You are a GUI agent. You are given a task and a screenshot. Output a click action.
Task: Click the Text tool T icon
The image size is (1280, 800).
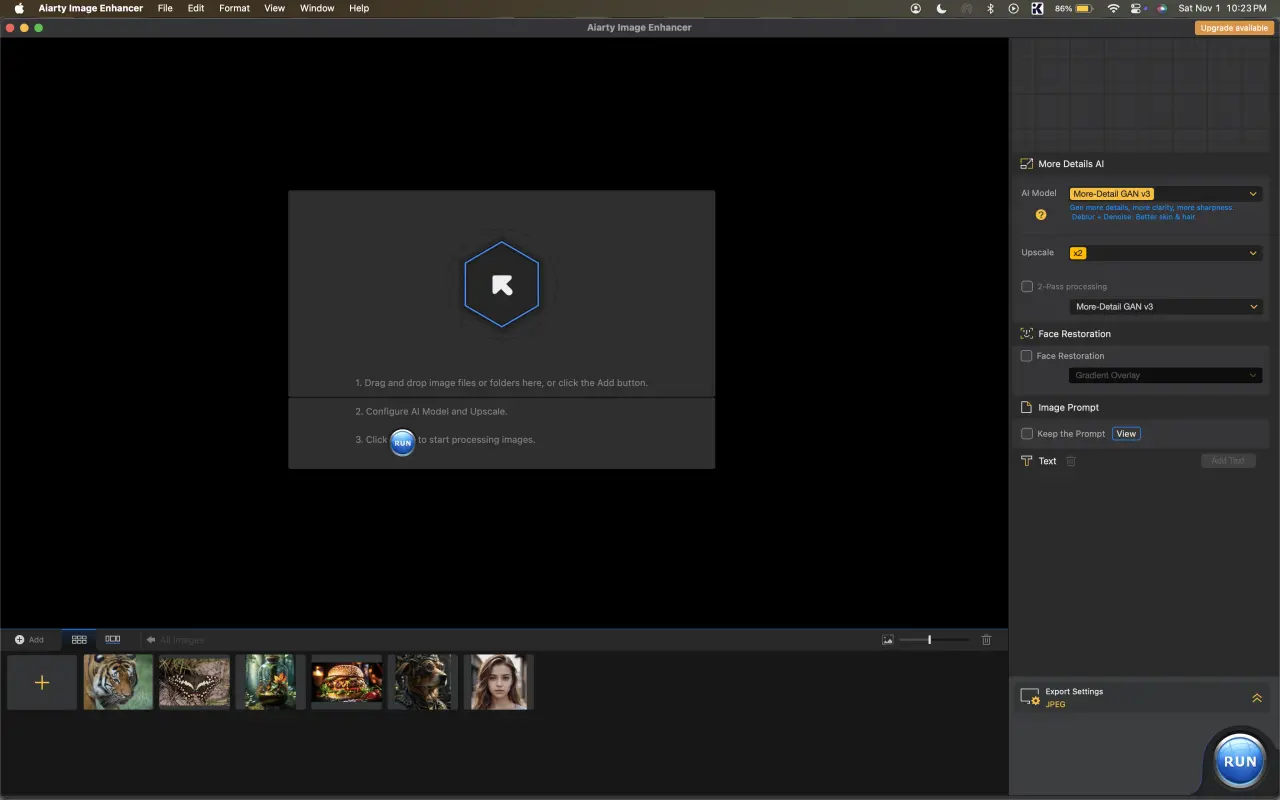coord(1026,461)
